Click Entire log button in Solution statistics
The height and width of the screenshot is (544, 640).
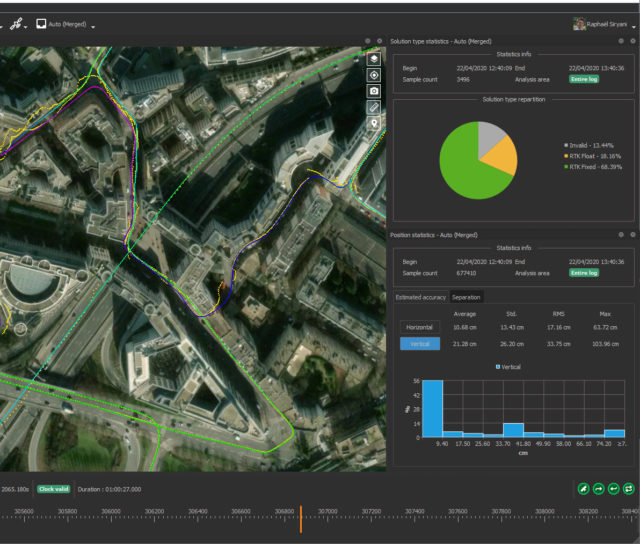(x=584, y=78)
